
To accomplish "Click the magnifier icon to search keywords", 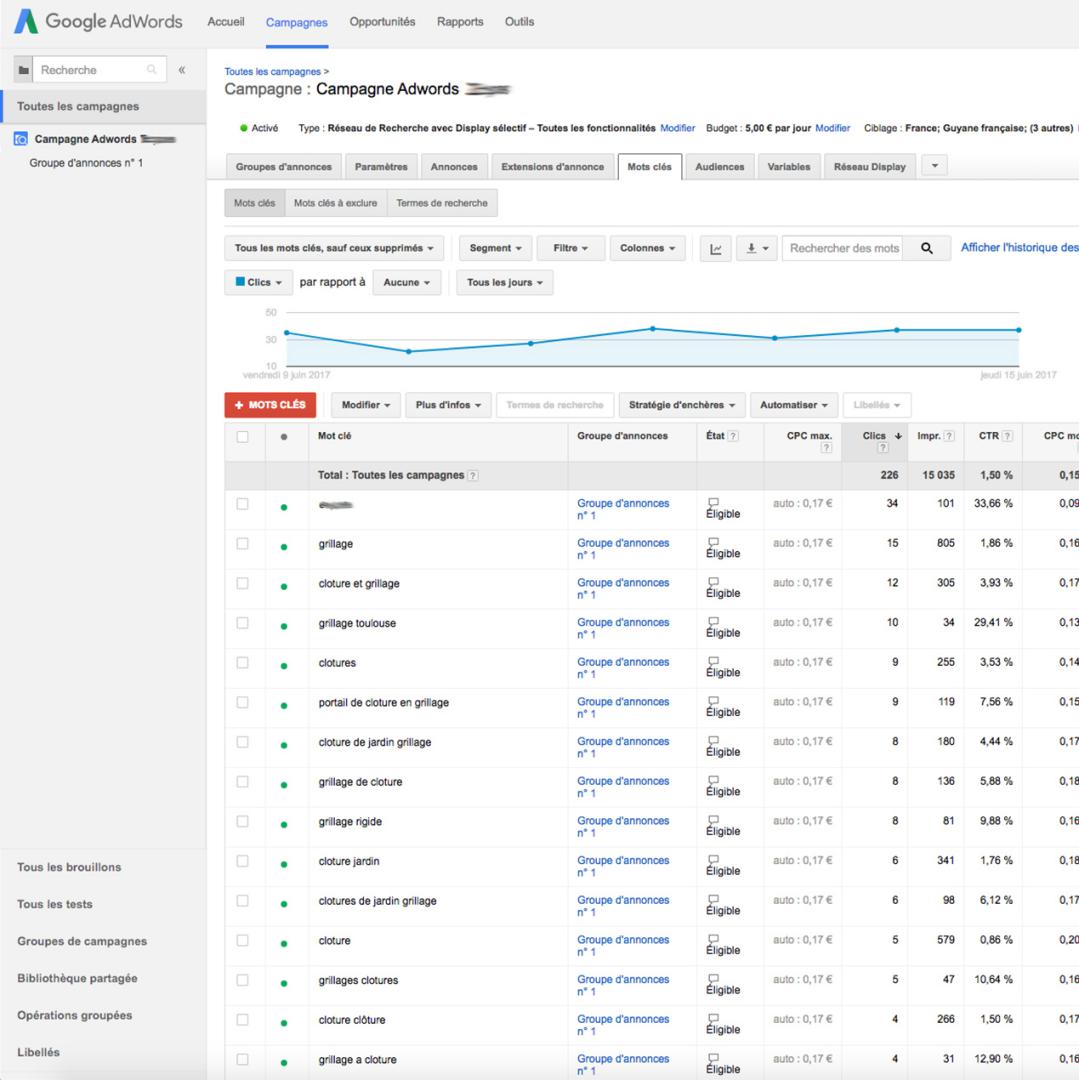I will pyautogui.click(x=927, y=248).
